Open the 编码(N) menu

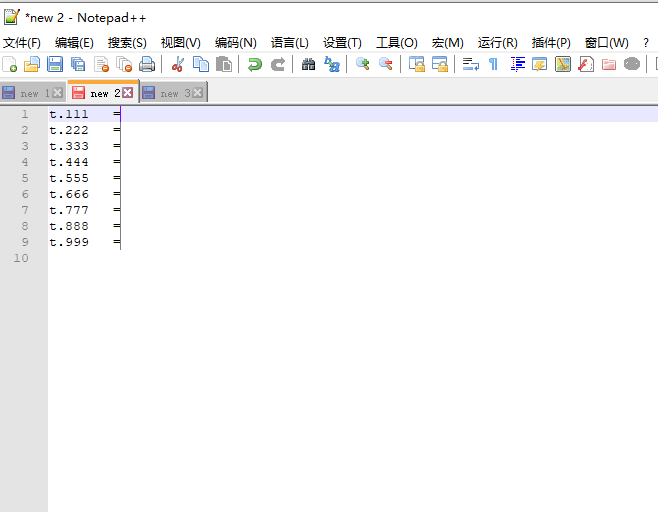pos(235,43)
